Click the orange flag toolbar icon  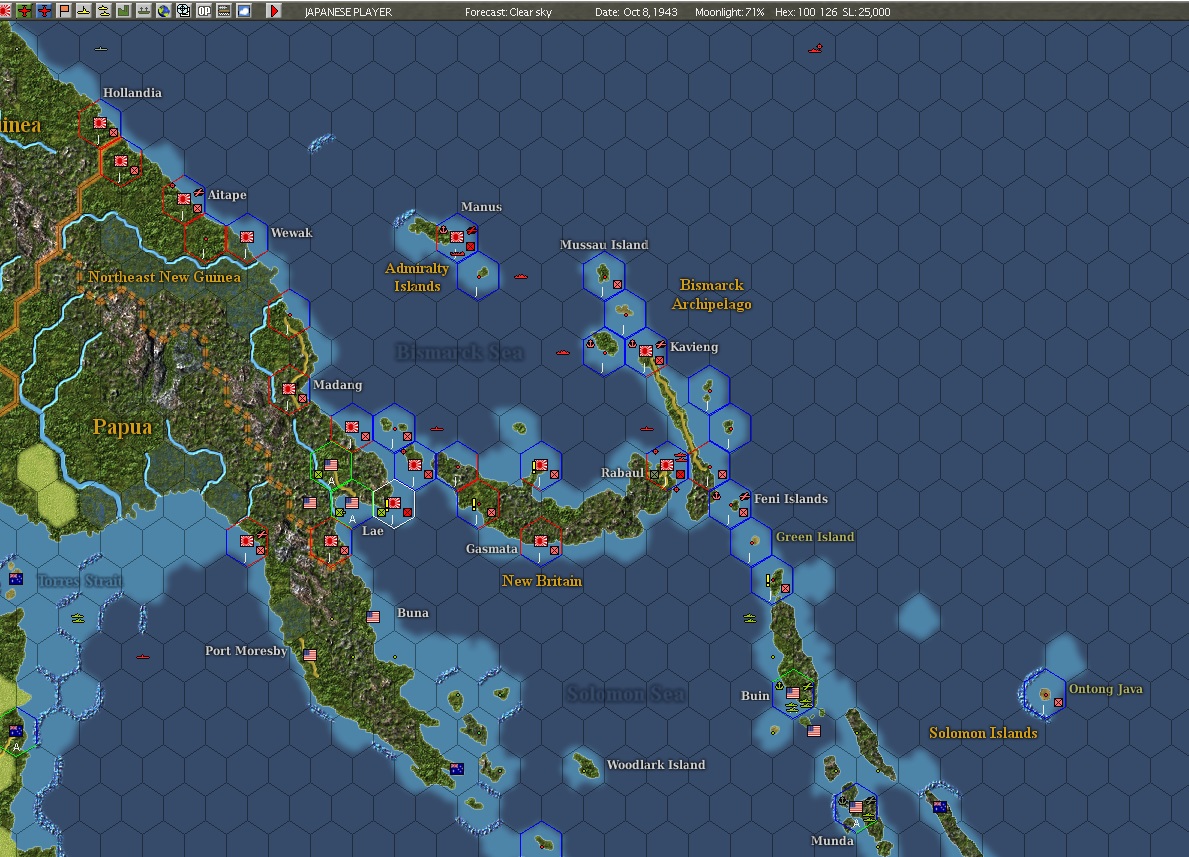click(x=64, y=11)
